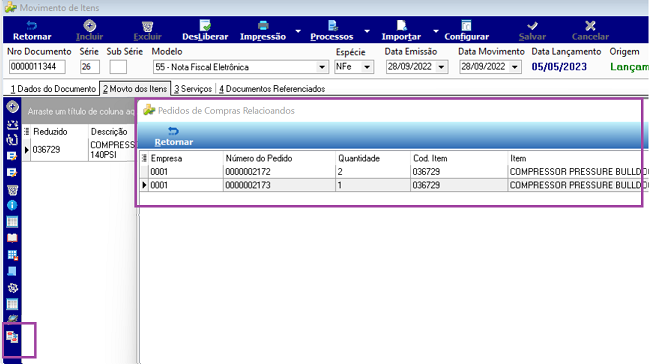Click the Processos toolbar icon
The image size is (654, 364).
click(x=332, y=26)
